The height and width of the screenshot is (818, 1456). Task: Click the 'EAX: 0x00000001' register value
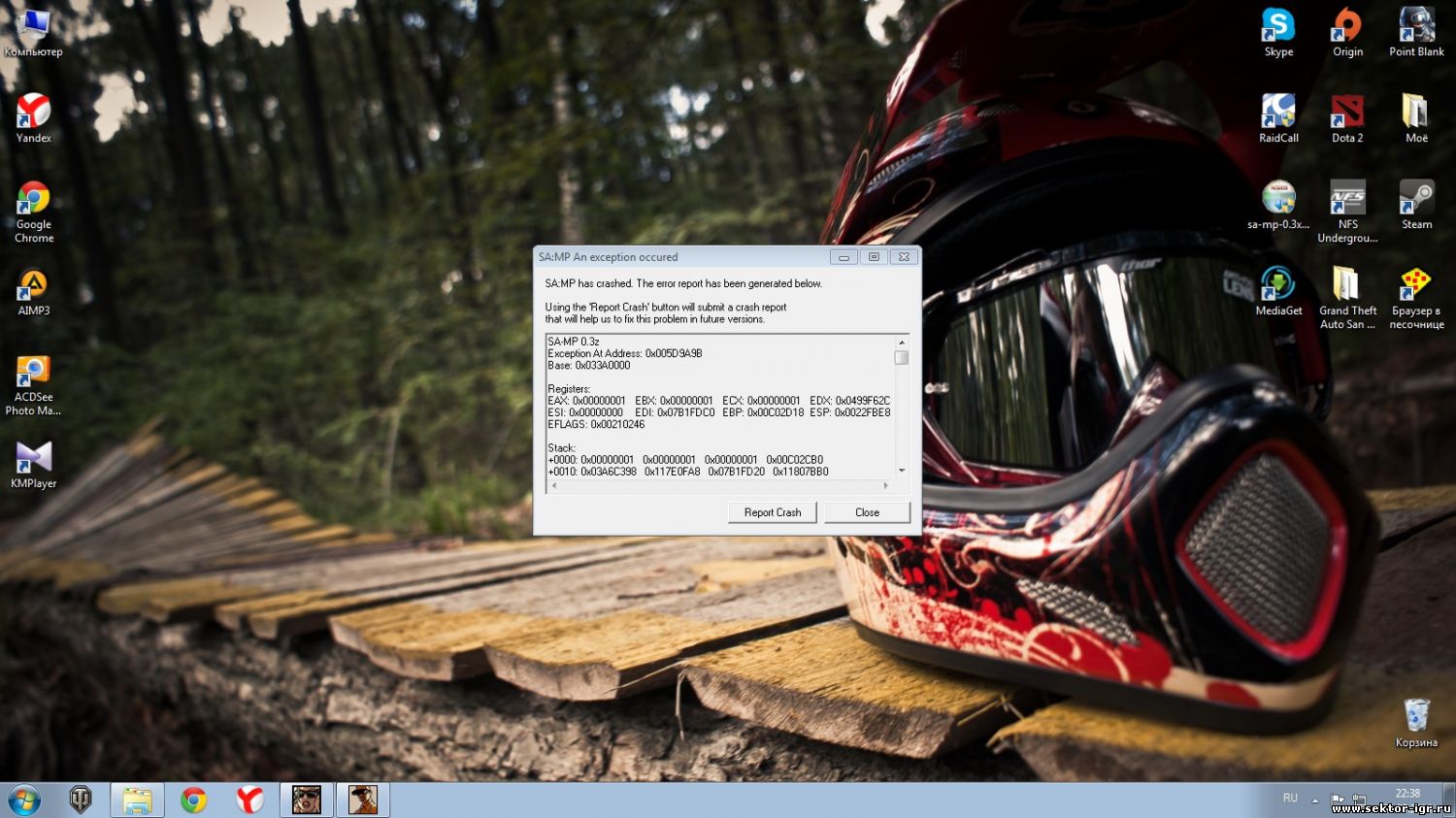point(586,401)
